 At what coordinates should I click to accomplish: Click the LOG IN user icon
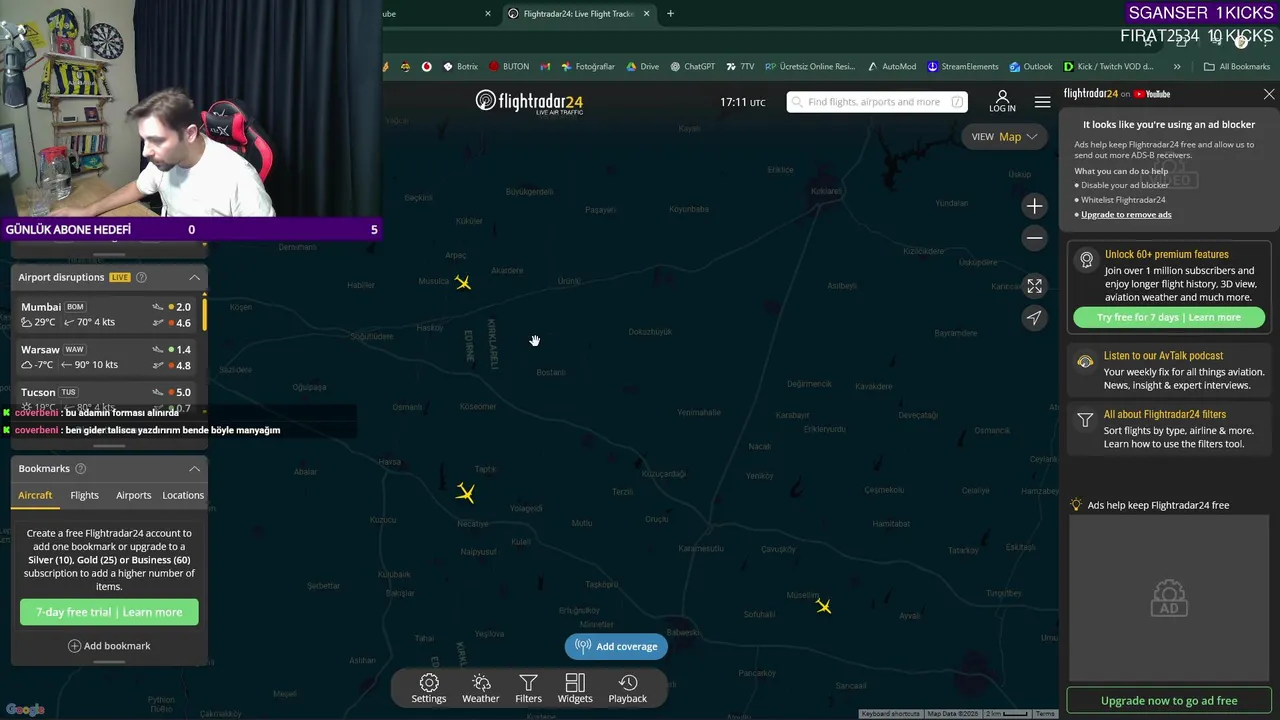[1002, 101]
